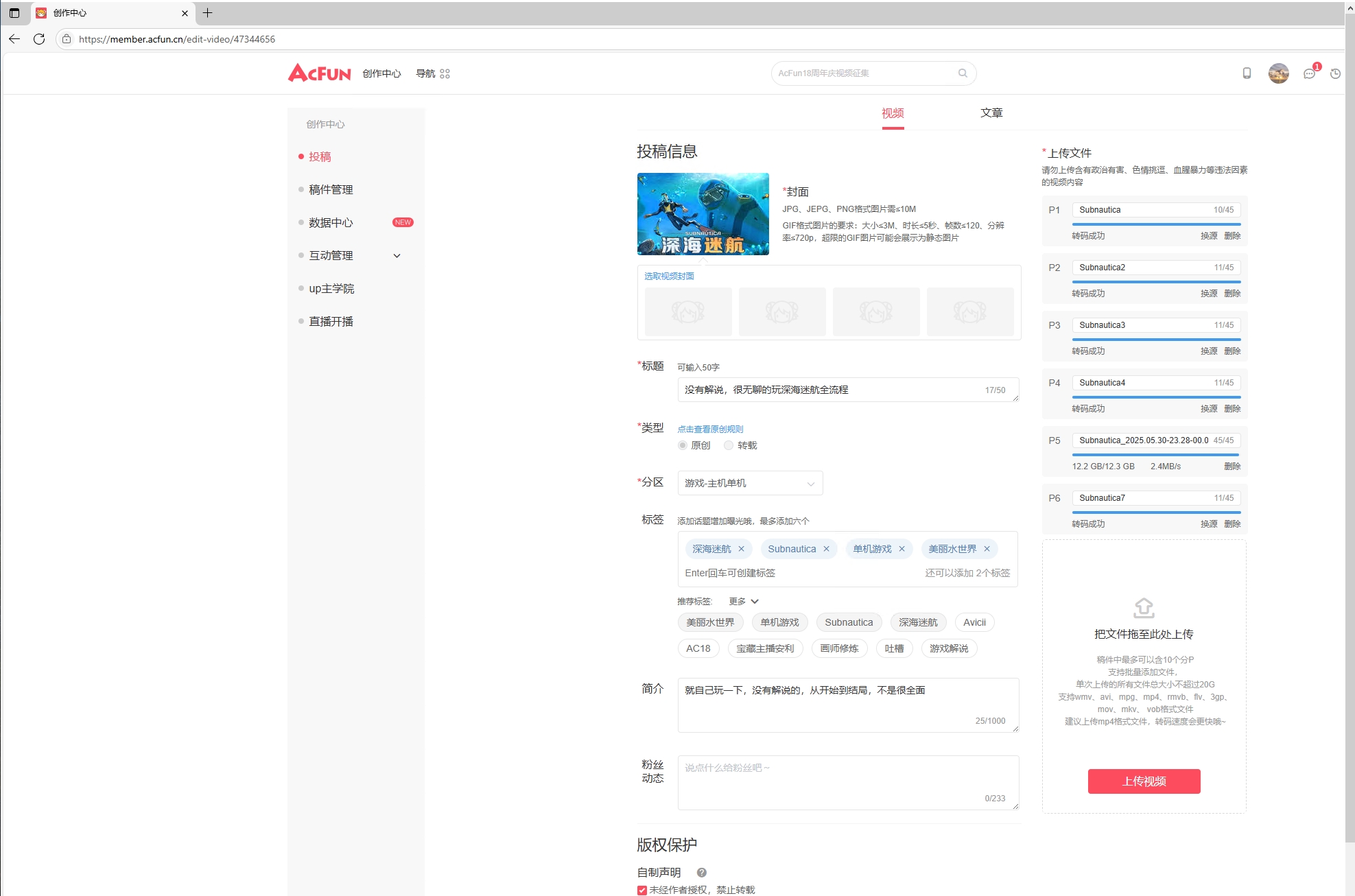Screen dimensions: 1355x896
Task: Open 稿件管理 in sidebar
Action: coord(331,189)
